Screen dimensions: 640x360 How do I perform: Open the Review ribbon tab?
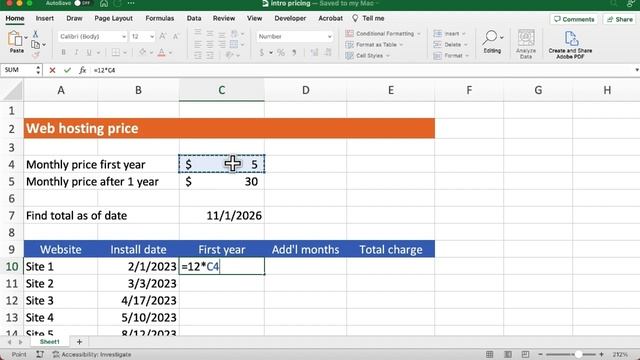point(224,18)
